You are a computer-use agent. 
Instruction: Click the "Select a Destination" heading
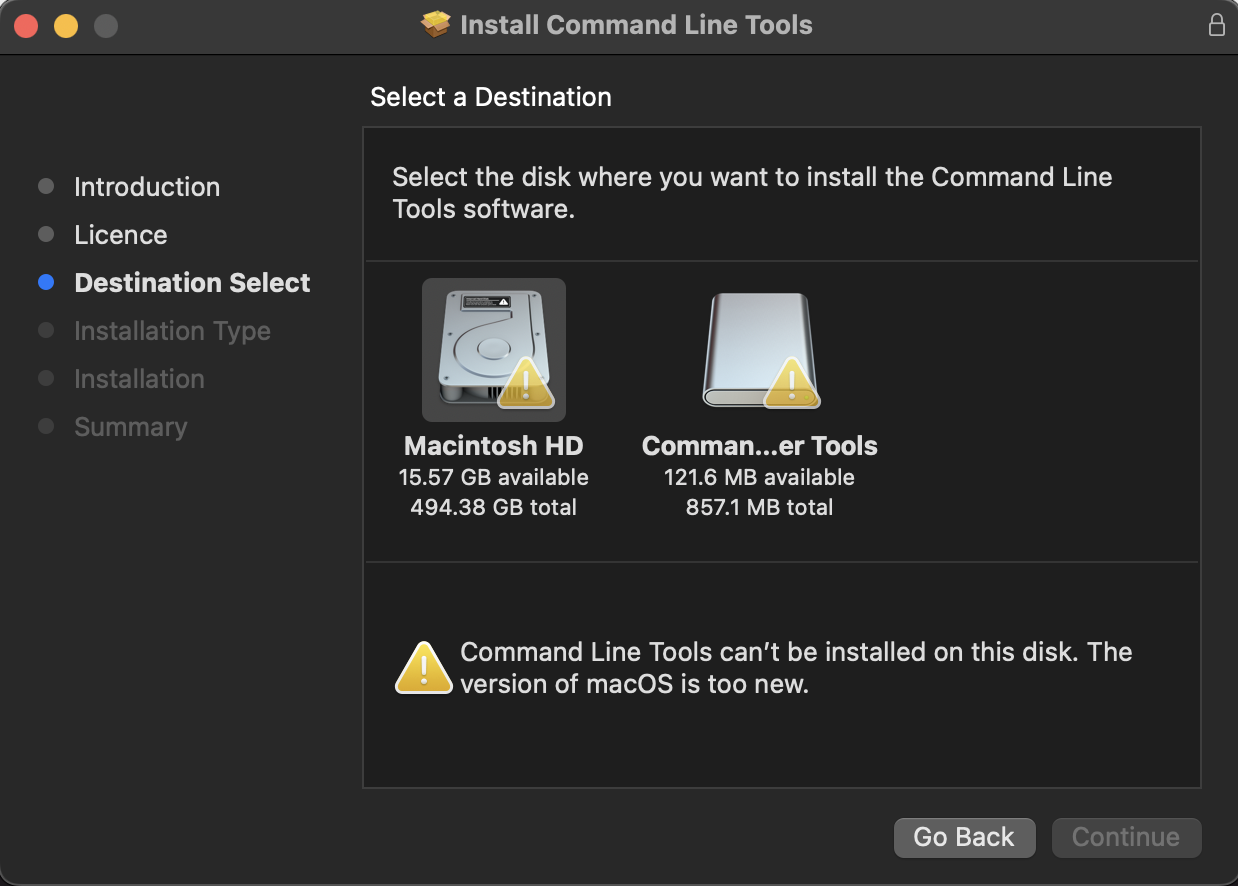[491, 97]
